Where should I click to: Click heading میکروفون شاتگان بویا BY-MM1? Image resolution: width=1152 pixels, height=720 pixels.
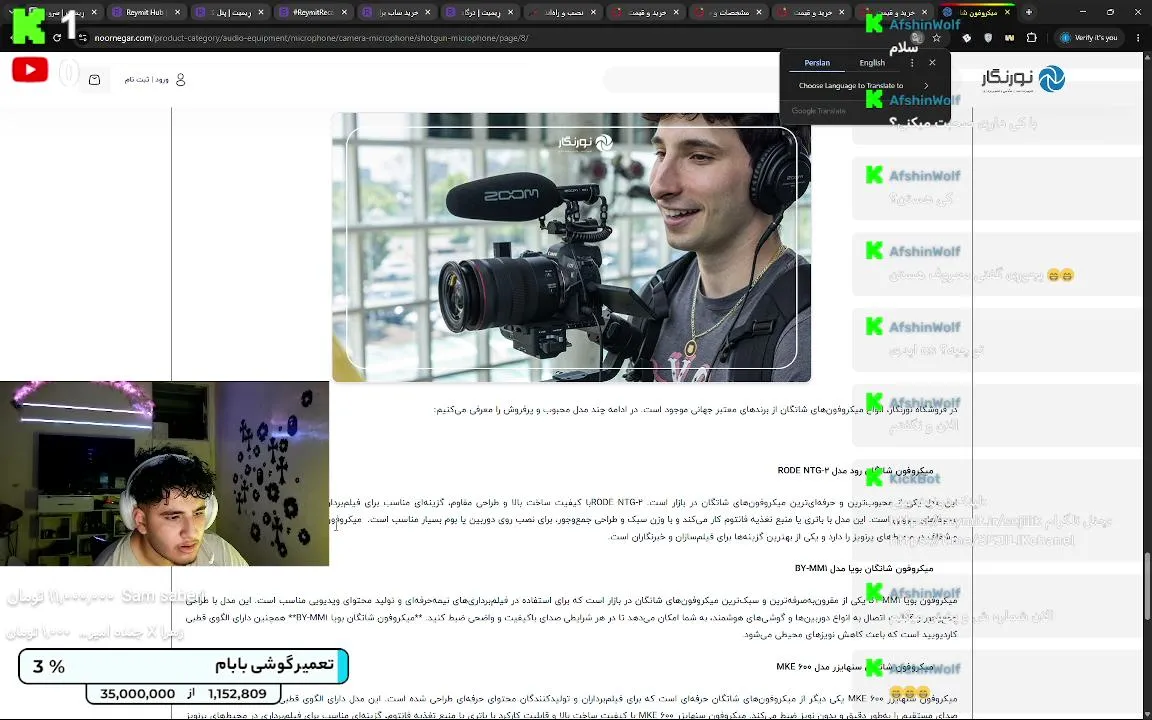click(x=864, y=568)
